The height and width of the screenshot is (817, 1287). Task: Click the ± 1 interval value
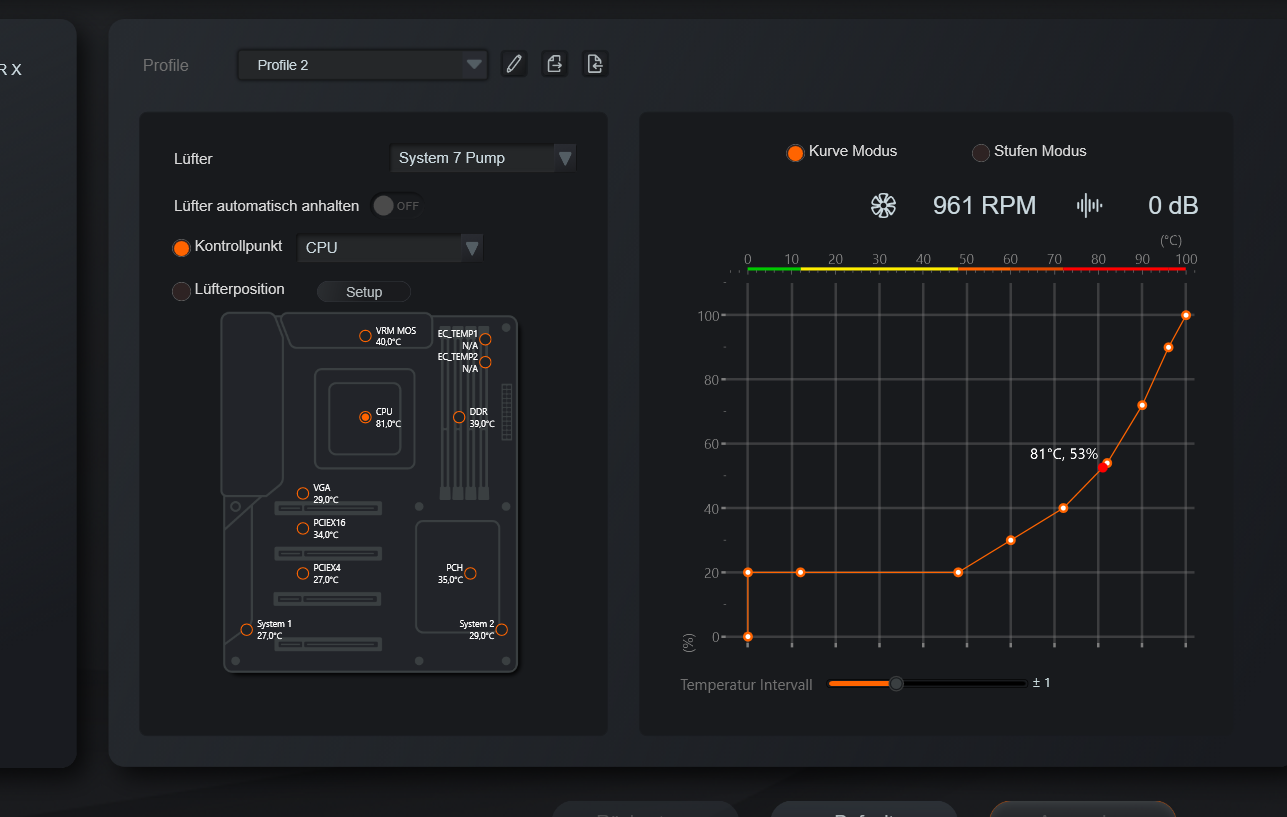(1042, 683)
